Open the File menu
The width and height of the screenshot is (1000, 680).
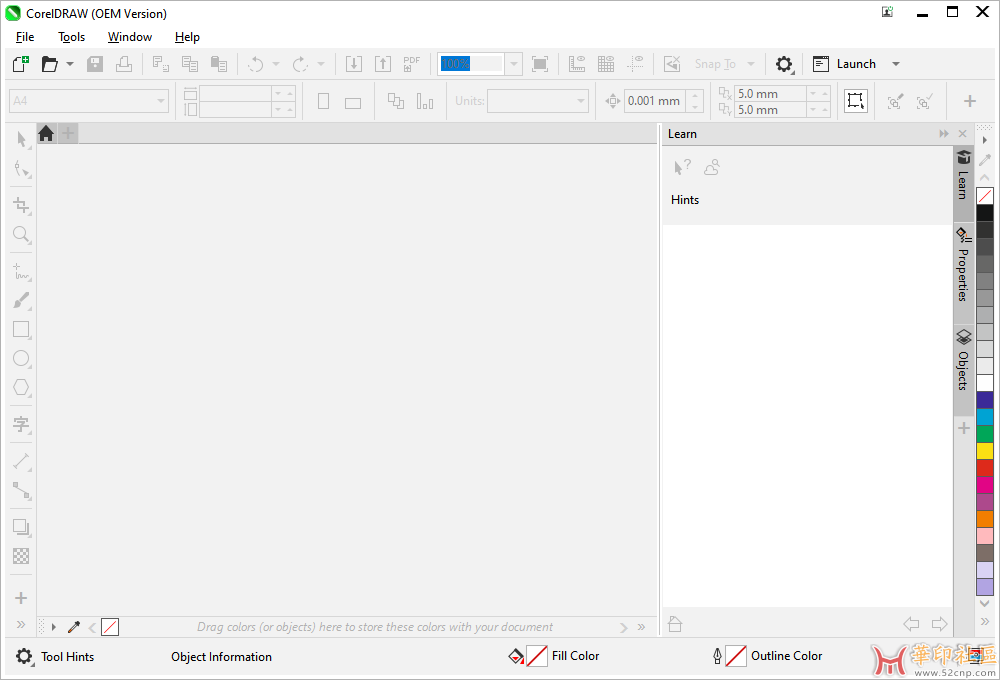coord(25,37)
